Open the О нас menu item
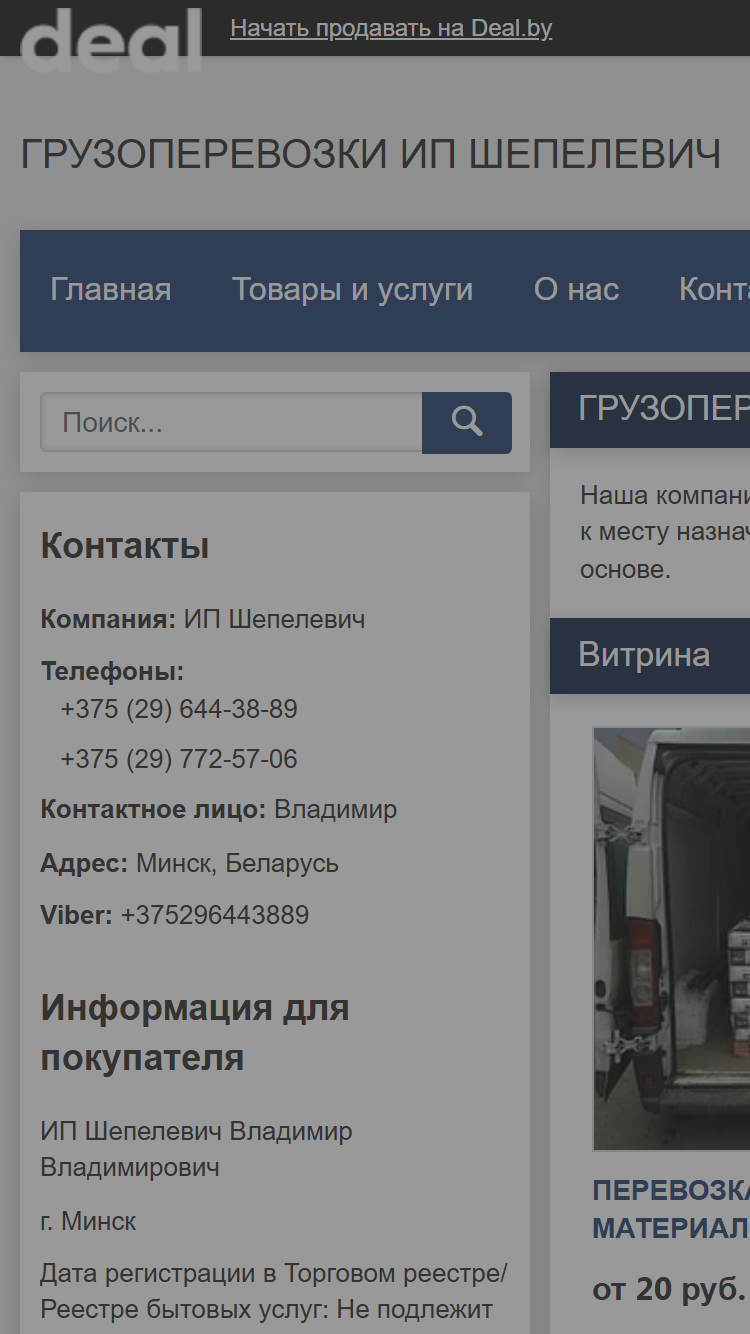Image resolution: width=750 pixels, height=1334 pixels. click(577, 290)
